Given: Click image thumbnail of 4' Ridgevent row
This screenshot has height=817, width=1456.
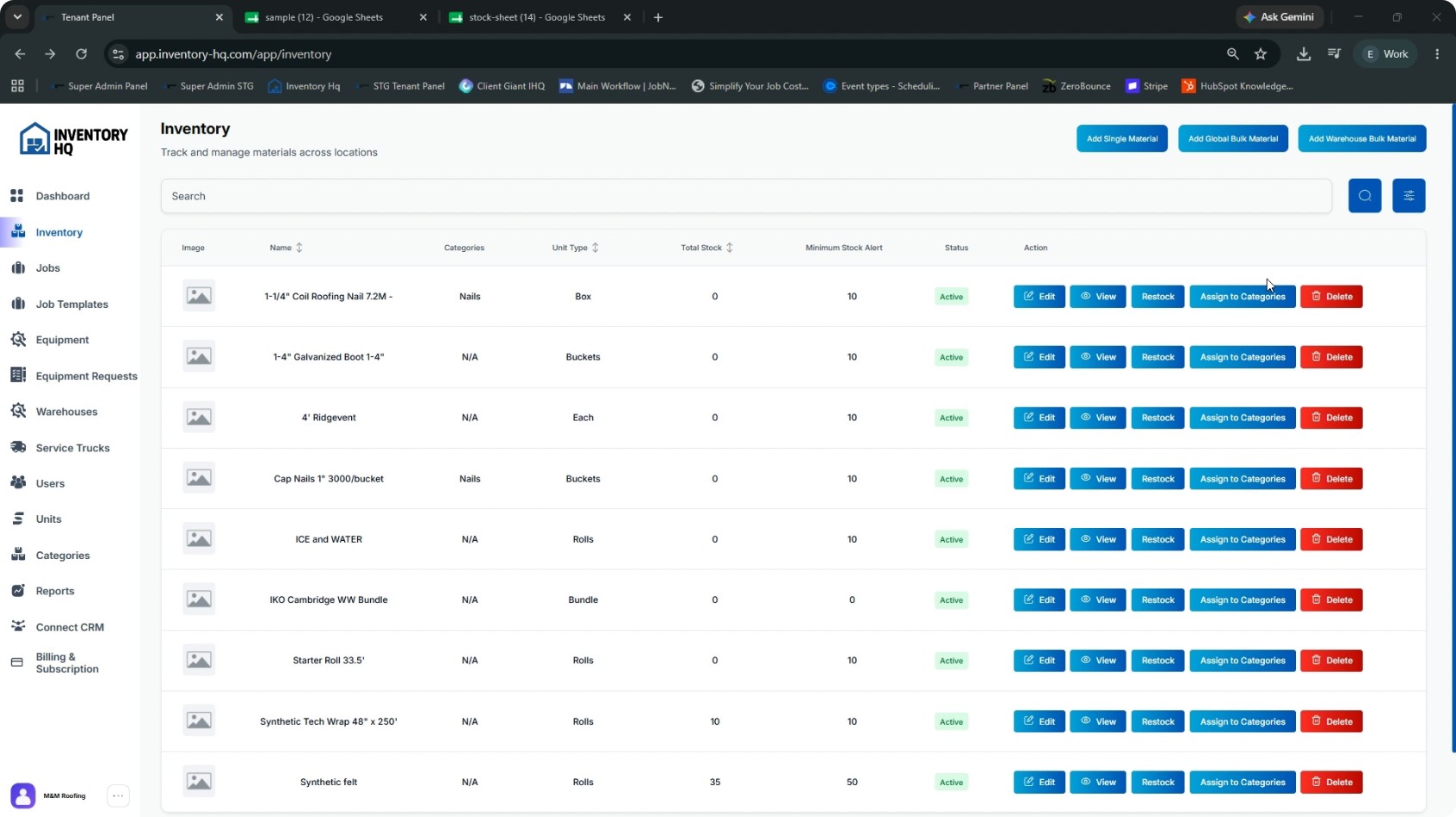Looking at the screenshot, I should click(x=199, y=417).
